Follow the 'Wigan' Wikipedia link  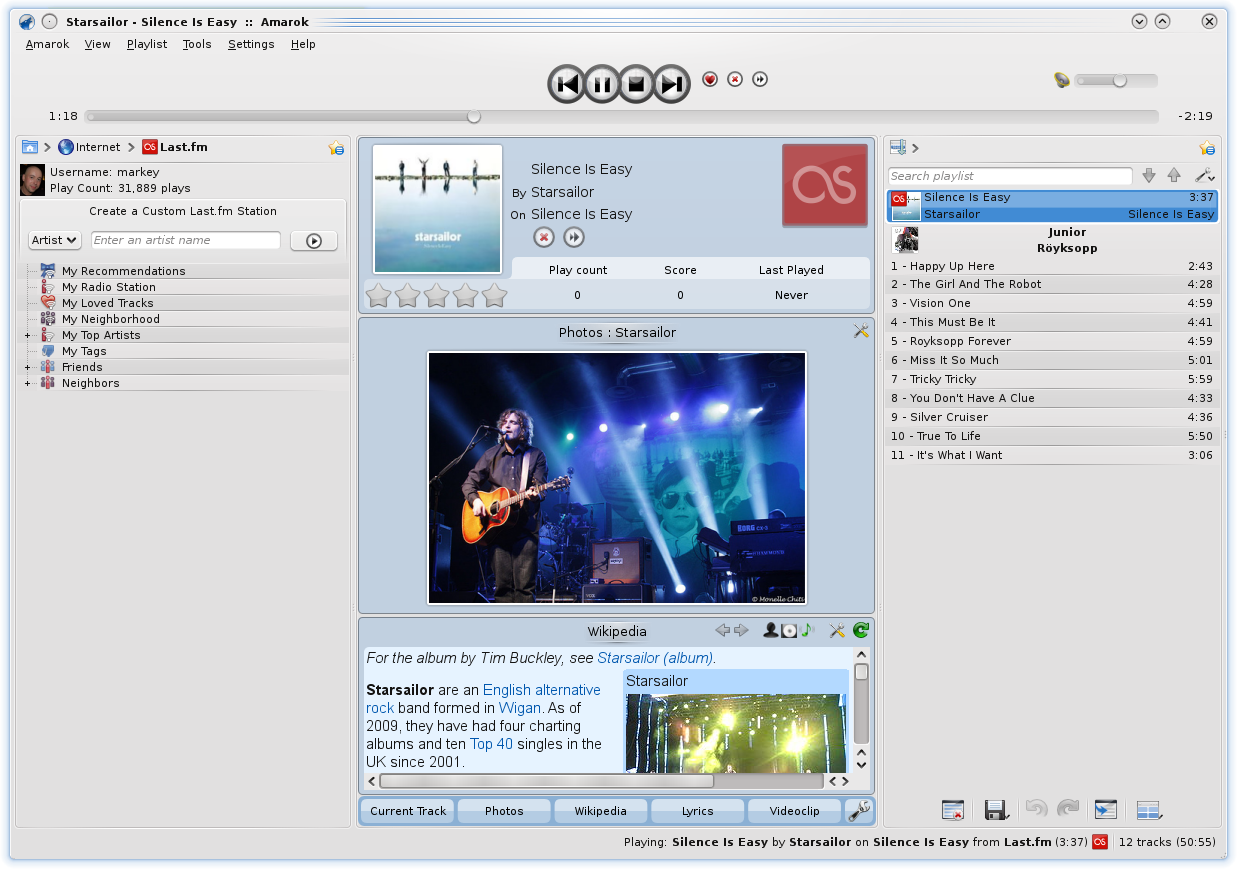[519, 708]
